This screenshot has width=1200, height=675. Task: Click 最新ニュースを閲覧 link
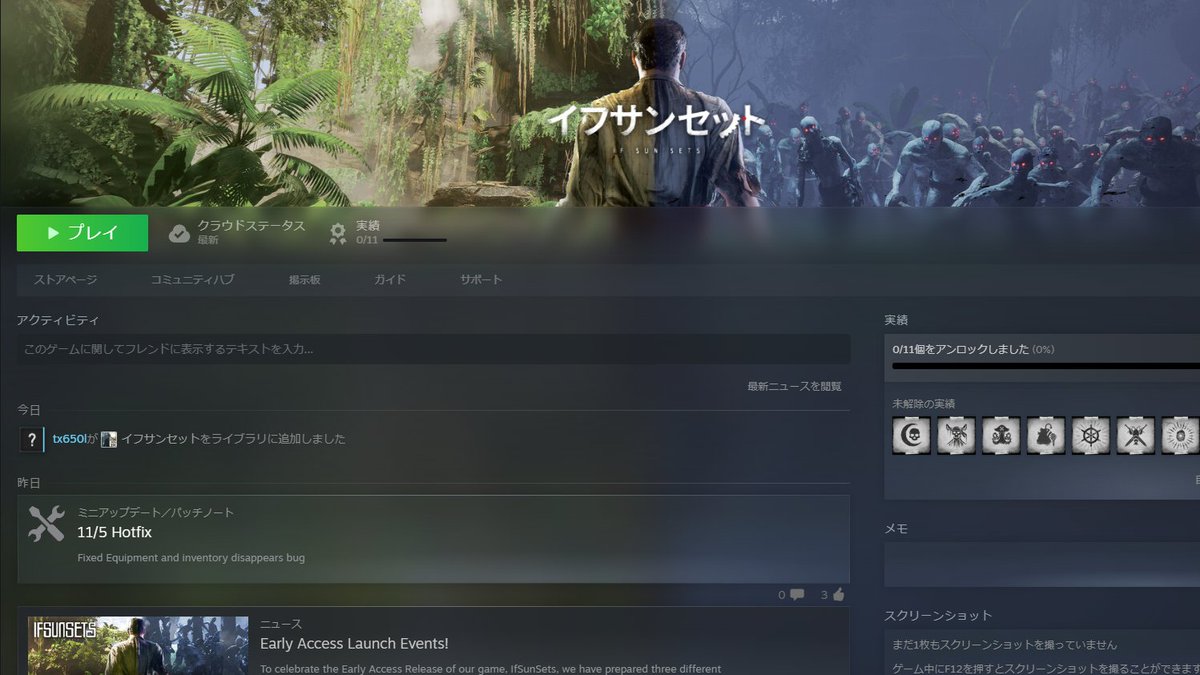pyautogui.click(x=794, y=386)
